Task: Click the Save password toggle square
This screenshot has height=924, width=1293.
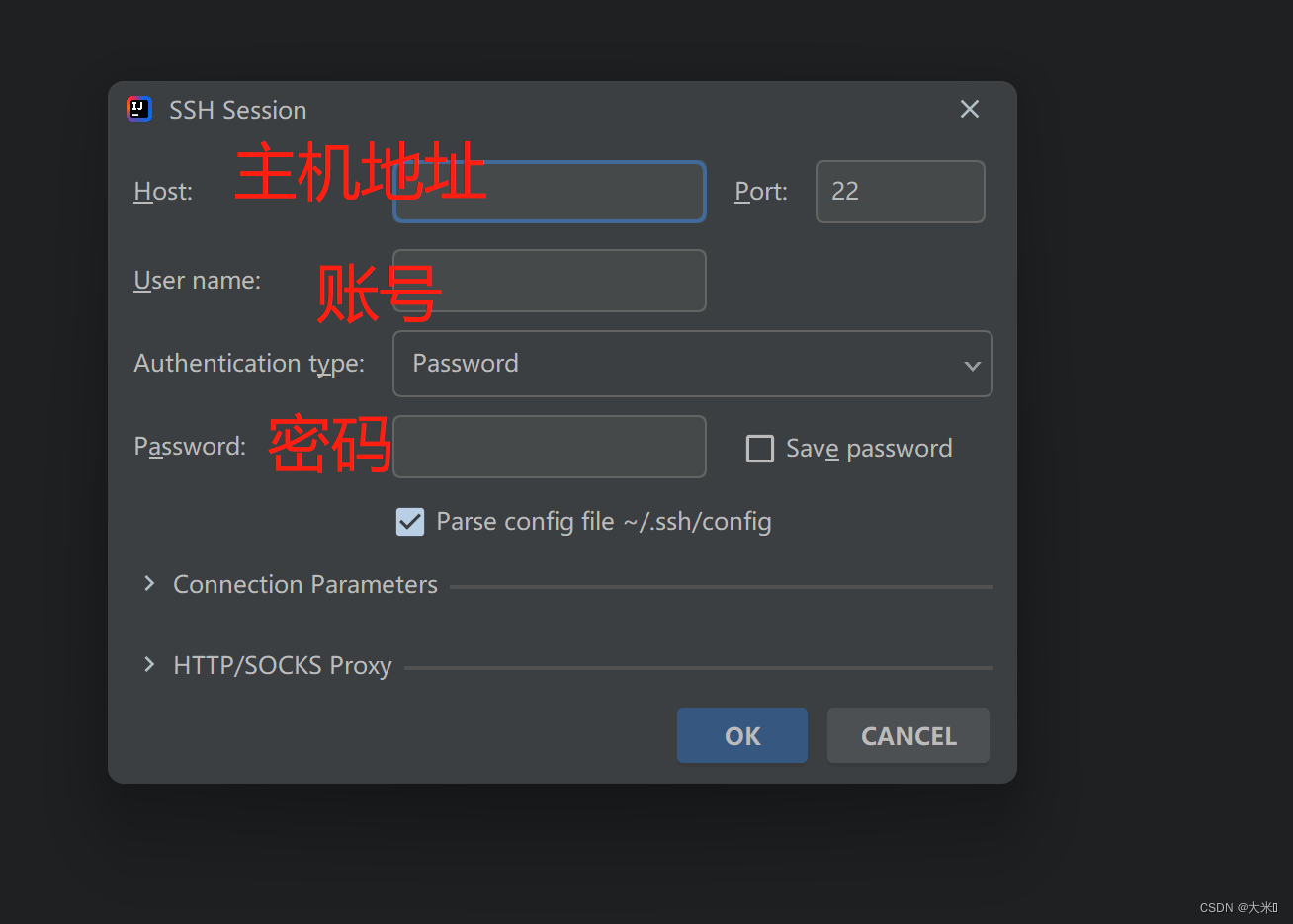Action: (760, 448)
